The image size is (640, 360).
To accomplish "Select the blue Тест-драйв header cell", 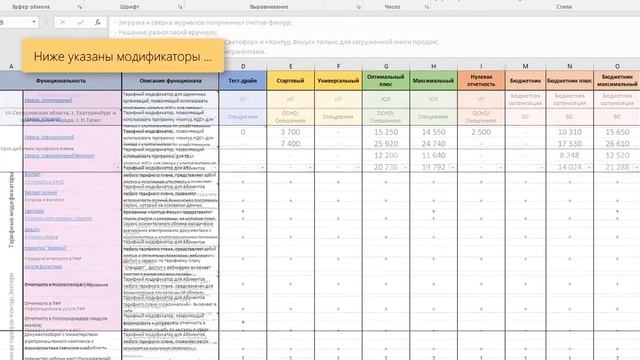I will tap(243, 80).
